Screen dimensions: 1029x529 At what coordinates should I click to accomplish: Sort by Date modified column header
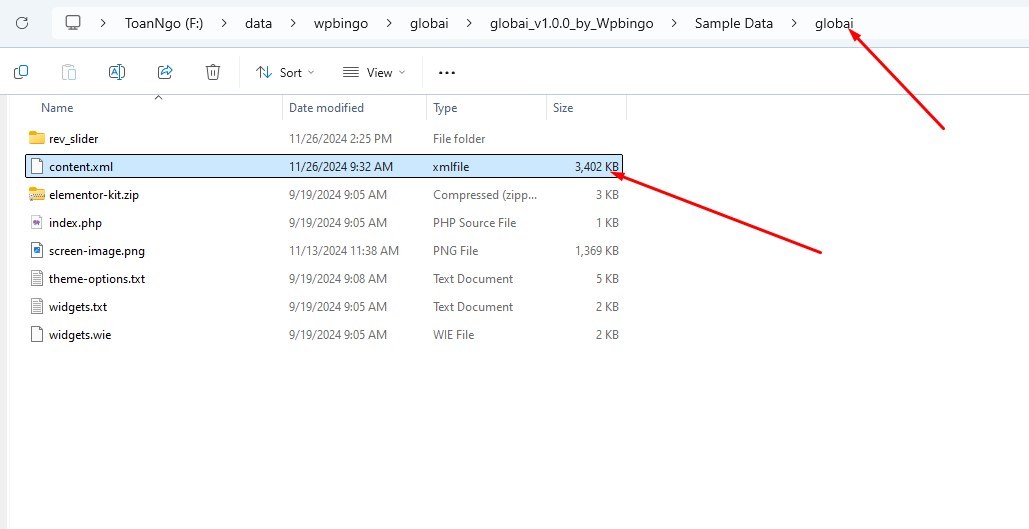tap(326, 108)
